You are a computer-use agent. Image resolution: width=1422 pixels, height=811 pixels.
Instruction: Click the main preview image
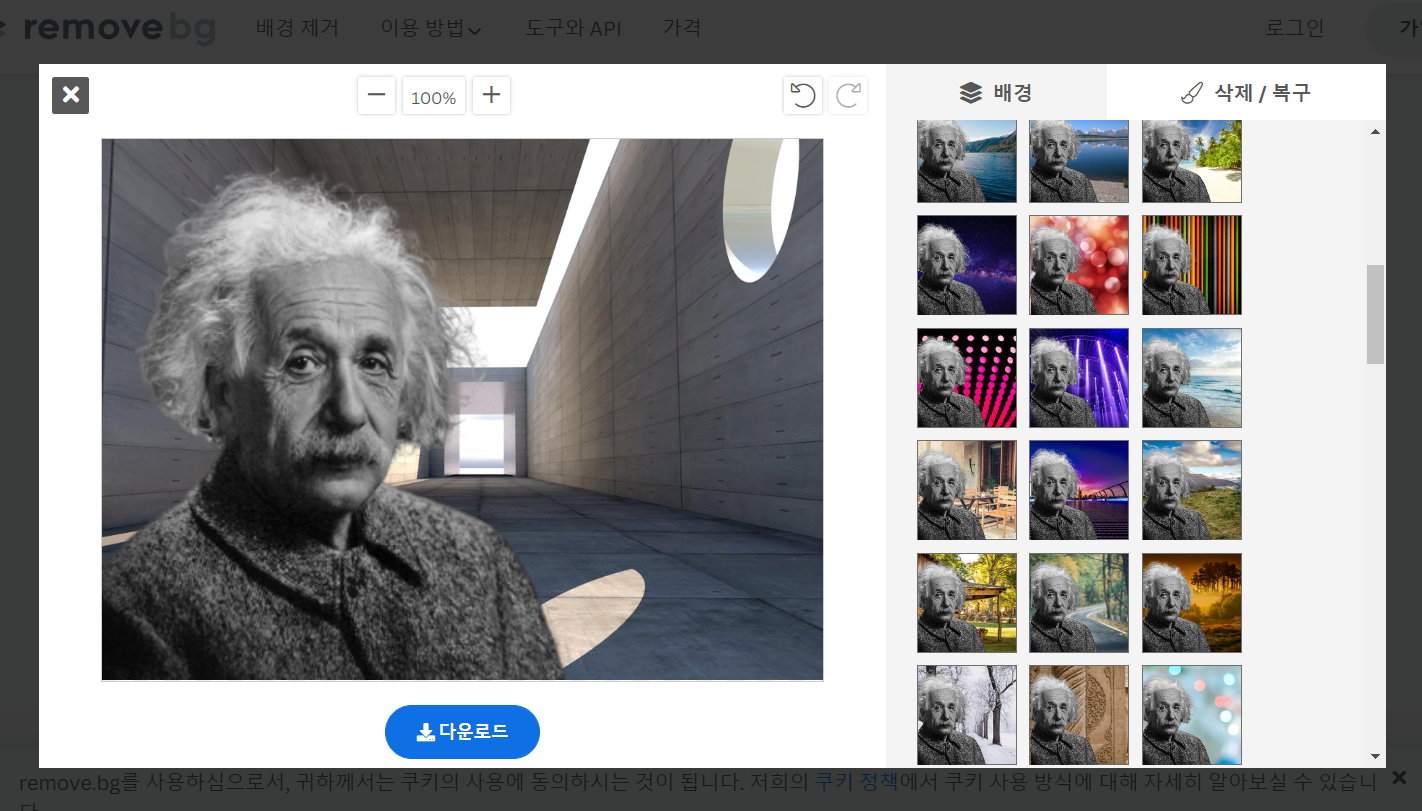(462, 409)
